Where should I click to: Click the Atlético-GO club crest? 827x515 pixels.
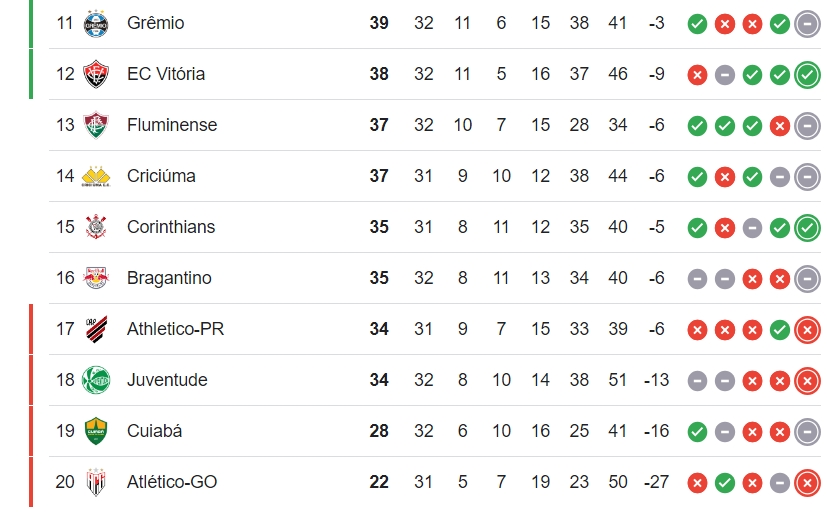pyautogui.click(x=96, y=482)
